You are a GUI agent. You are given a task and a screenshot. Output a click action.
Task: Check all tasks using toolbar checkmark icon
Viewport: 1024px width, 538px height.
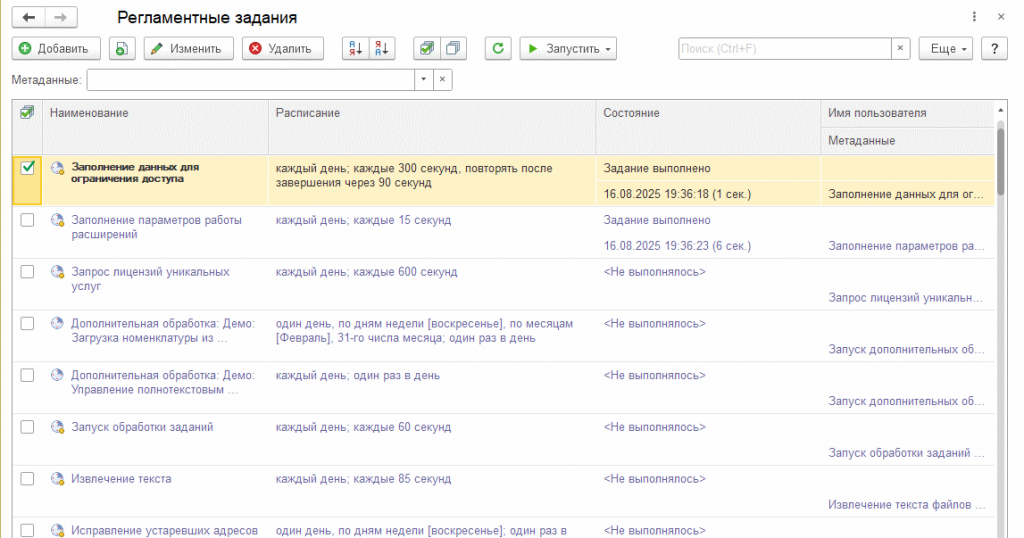click(x=426, y=49)
